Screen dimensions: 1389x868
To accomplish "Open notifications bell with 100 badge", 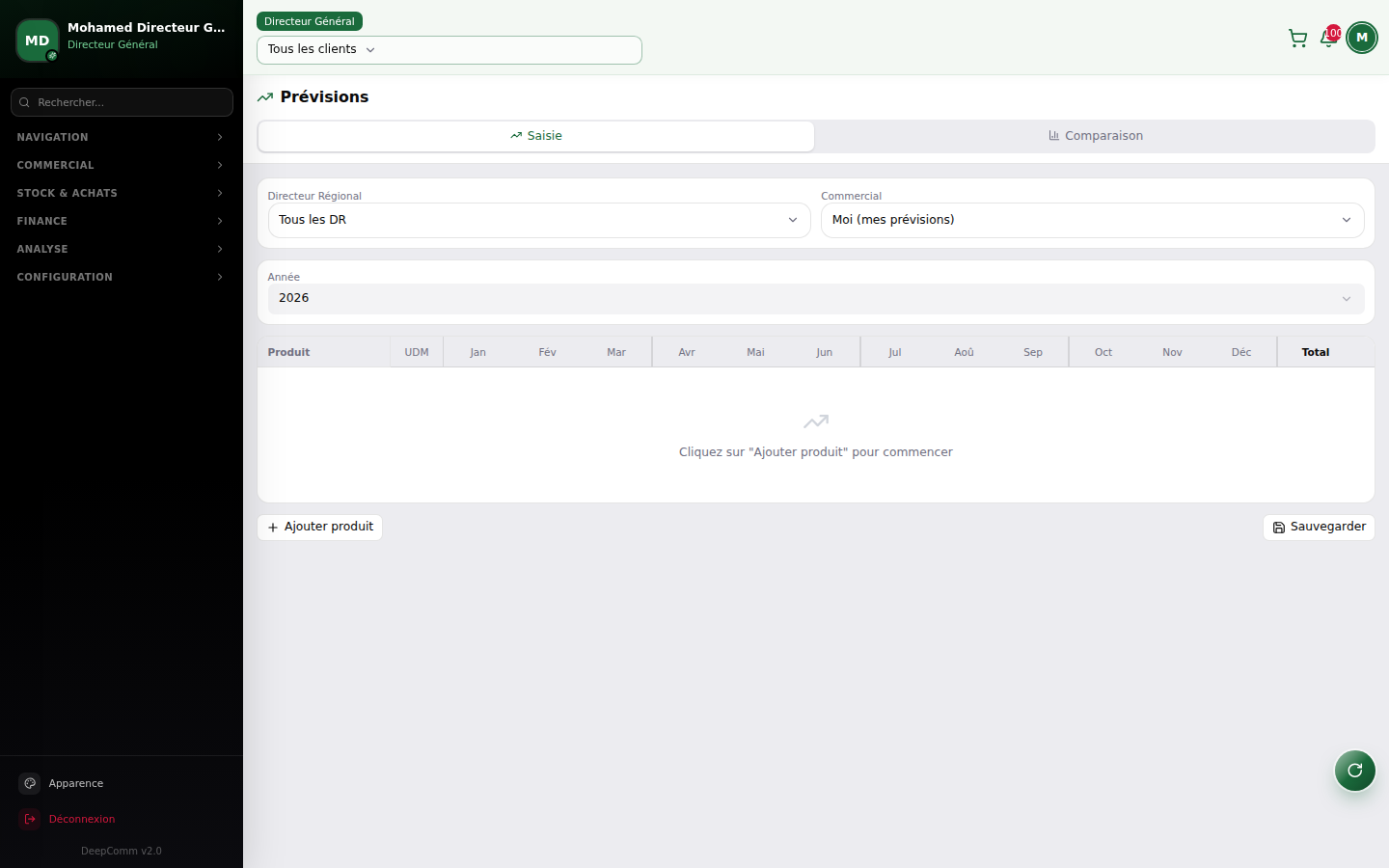I will [1329, 38].
